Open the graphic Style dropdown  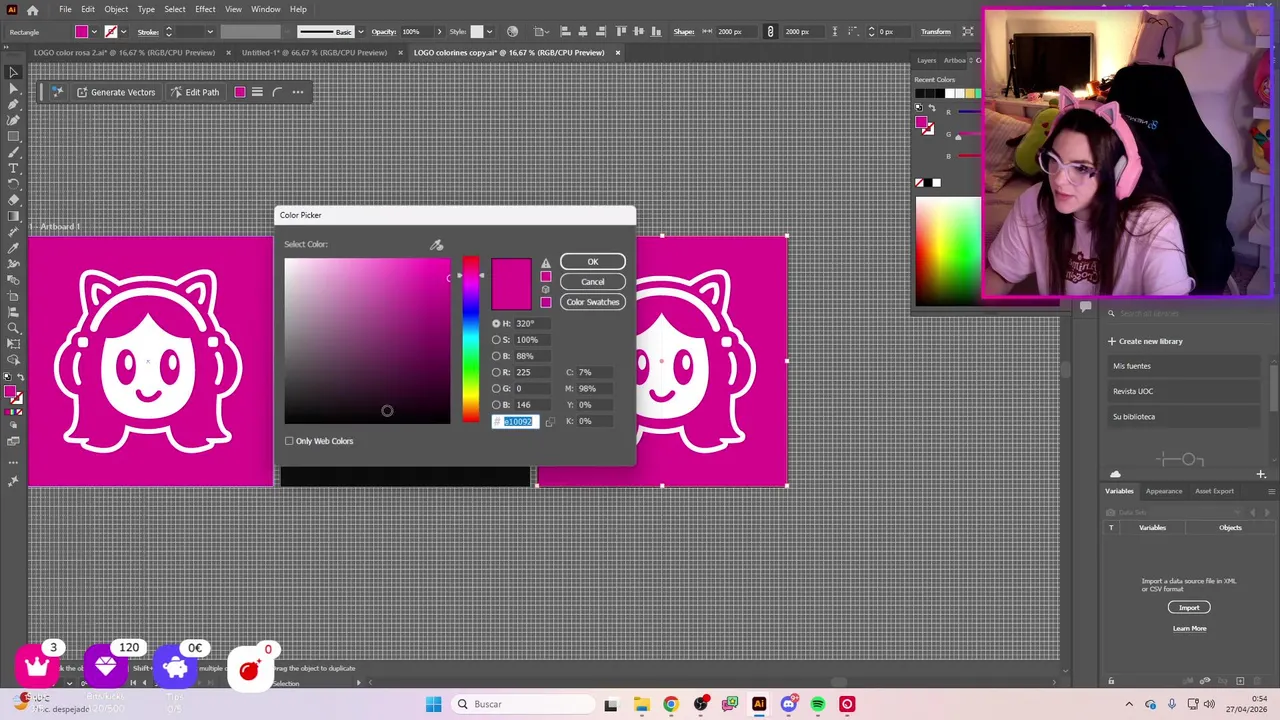(489, 32)
